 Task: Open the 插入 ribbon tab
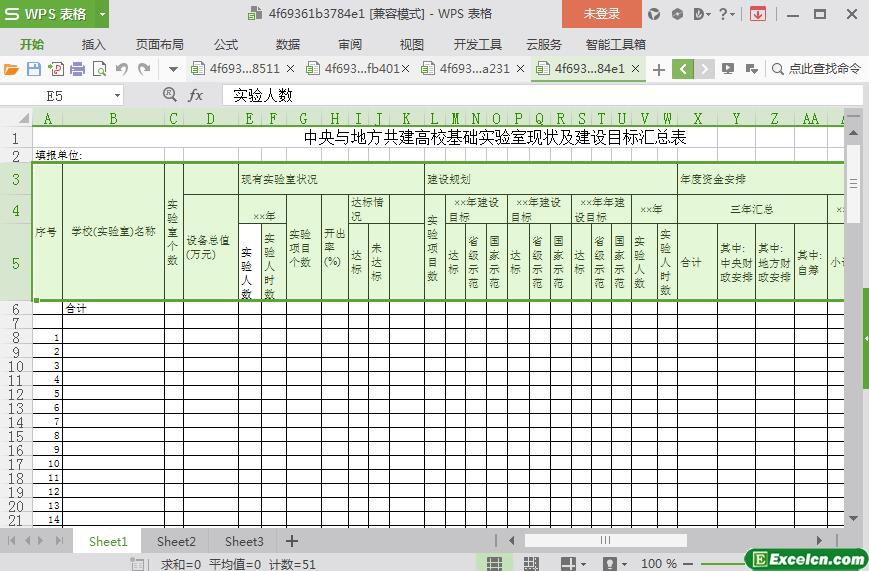[93, 44]
